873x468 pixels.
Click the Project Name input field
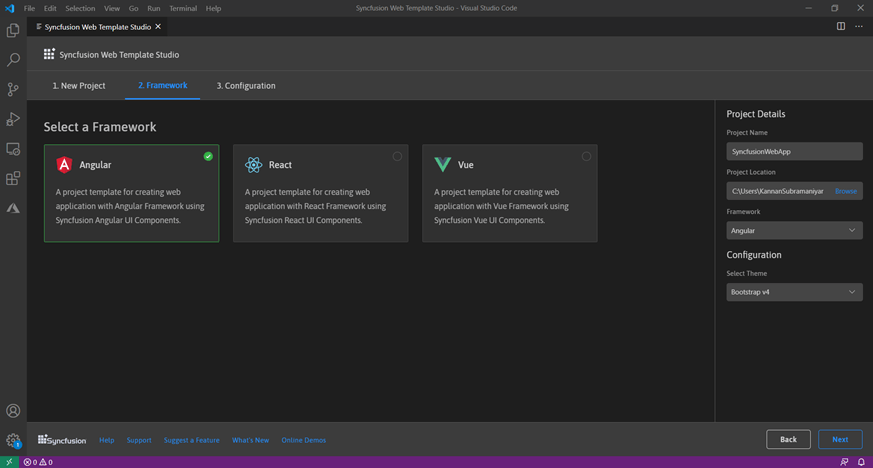click(x=794, y=152)
